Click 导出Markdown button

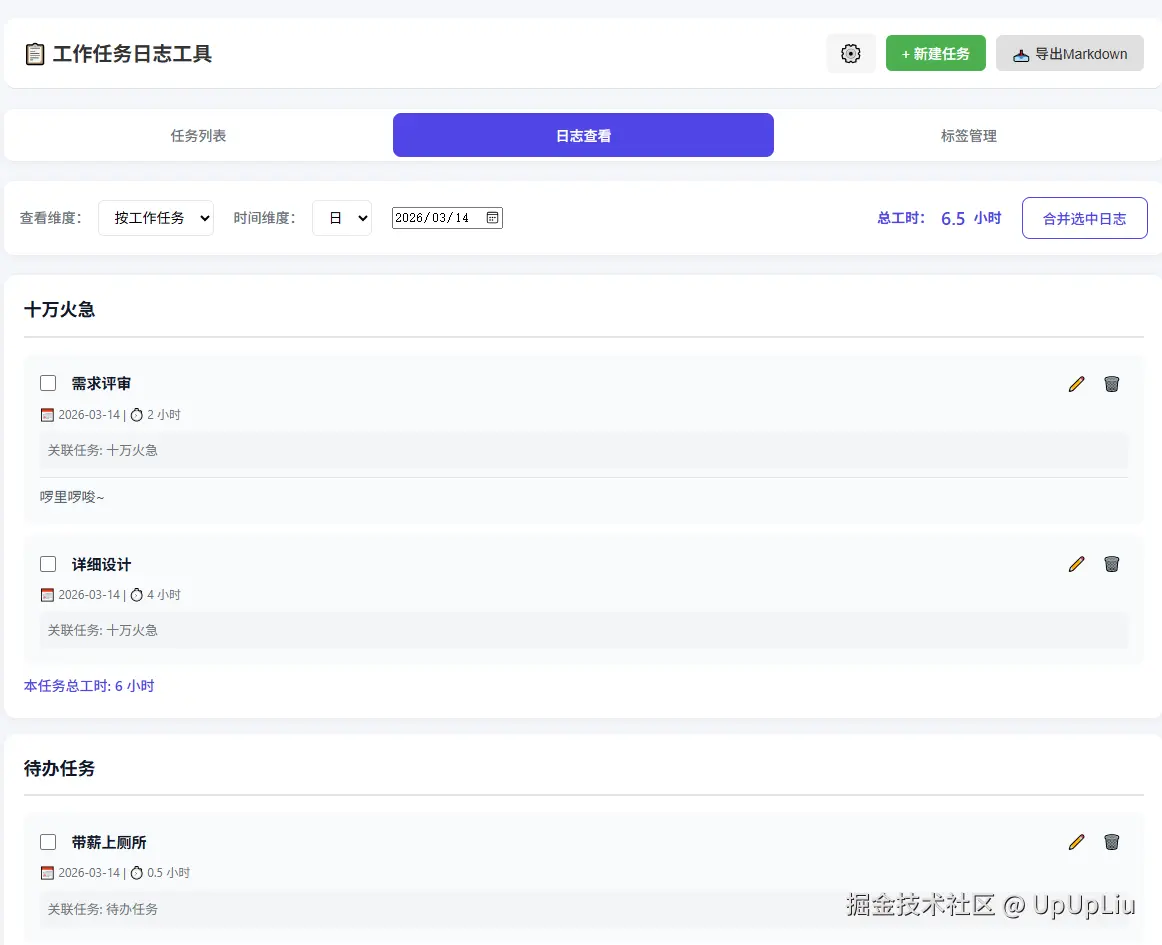1069,53
